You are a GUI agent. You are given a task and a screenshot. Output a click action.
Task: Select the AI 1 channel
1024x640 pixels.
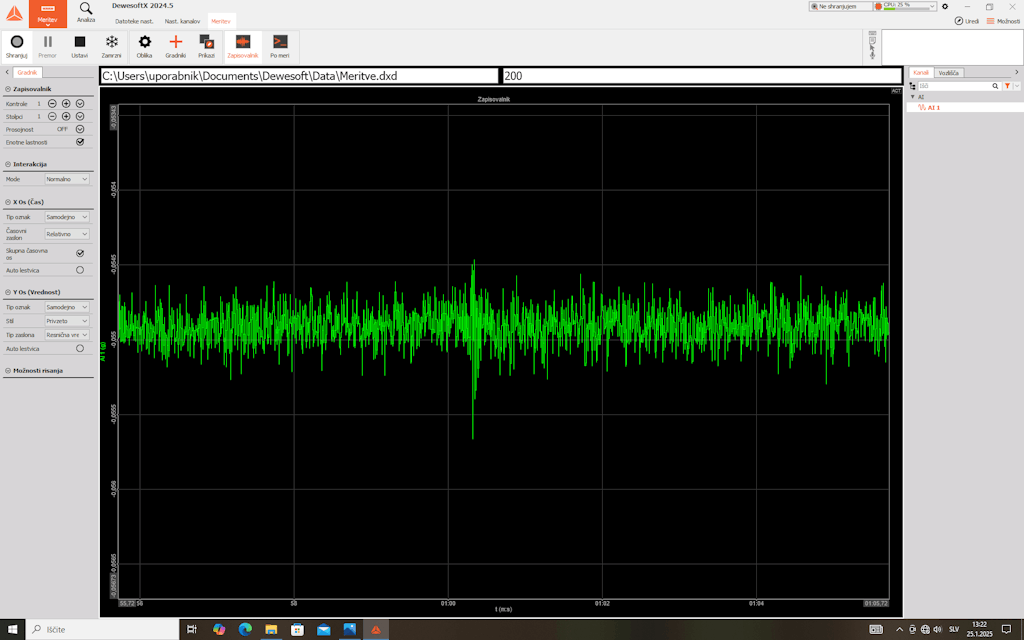tap(933, 108)
